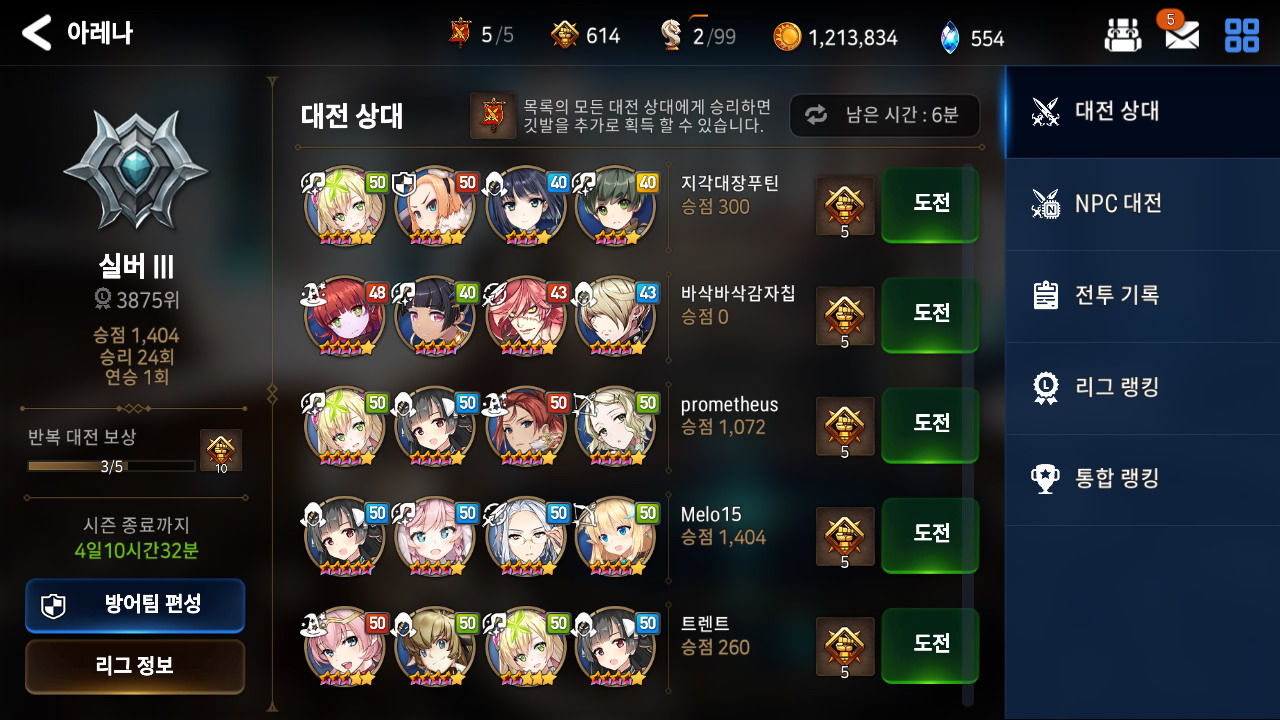Open the mail envelope icon with 5 badge
This screenshot has height=720, width=1280.
[1181, 35]
